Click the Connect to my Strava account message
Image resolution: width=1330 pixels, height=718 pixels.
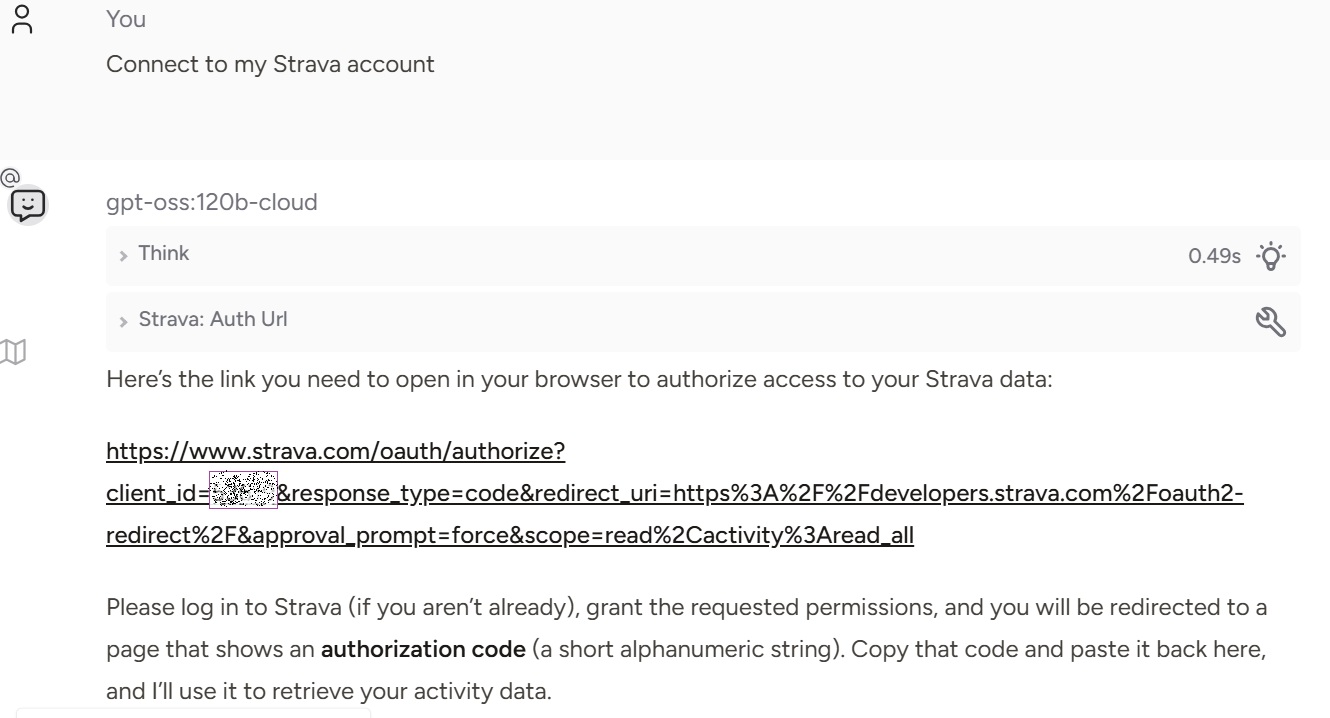(x=270, y=64)
